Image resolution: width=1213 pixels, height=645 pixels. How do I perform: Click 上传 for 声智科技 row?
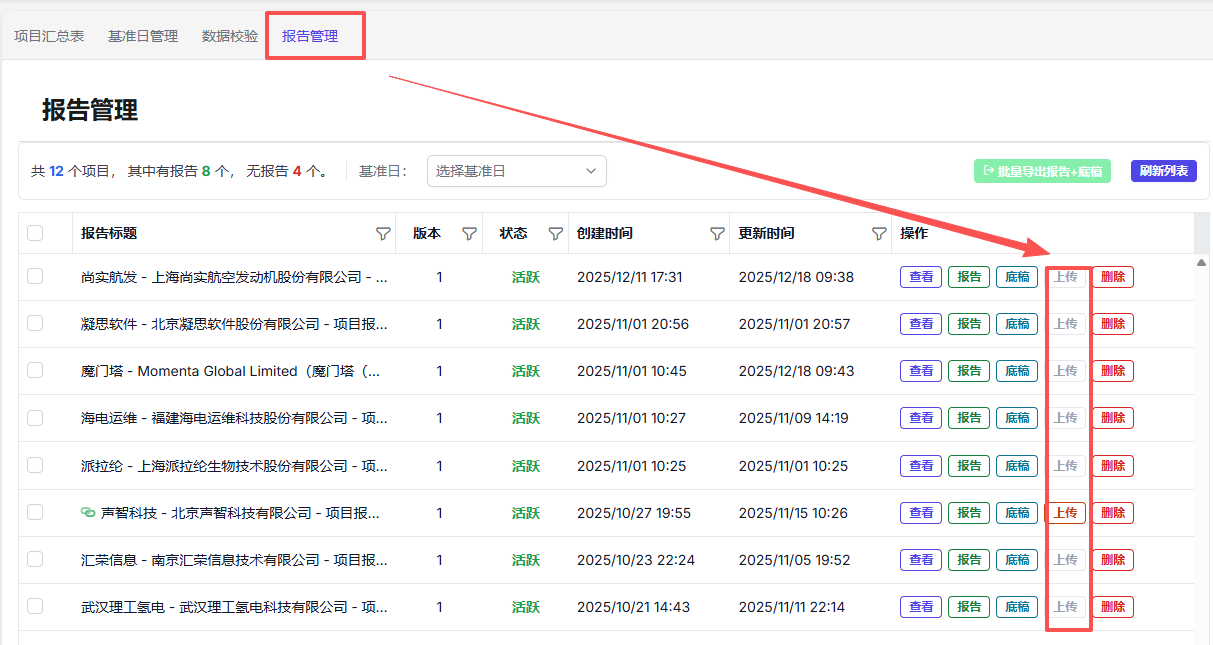click(1065, 513)
